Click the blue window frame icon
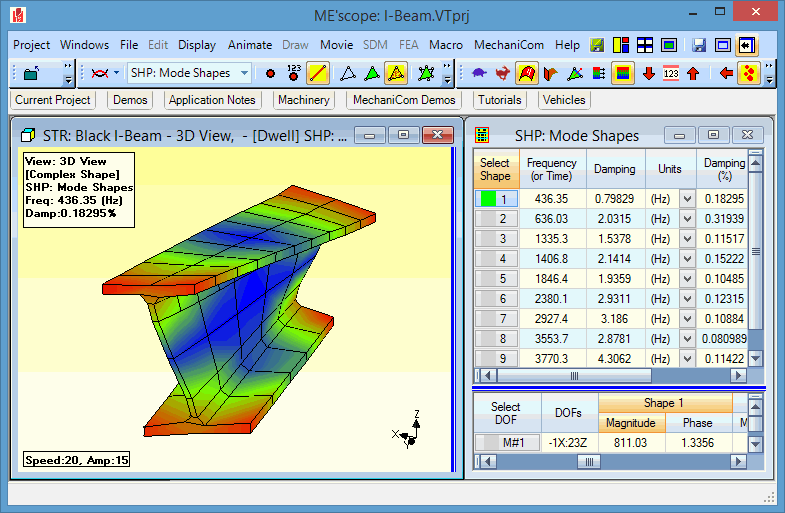Image resolution: width=785 pixels, height=513 pixels. coord(723,45)
